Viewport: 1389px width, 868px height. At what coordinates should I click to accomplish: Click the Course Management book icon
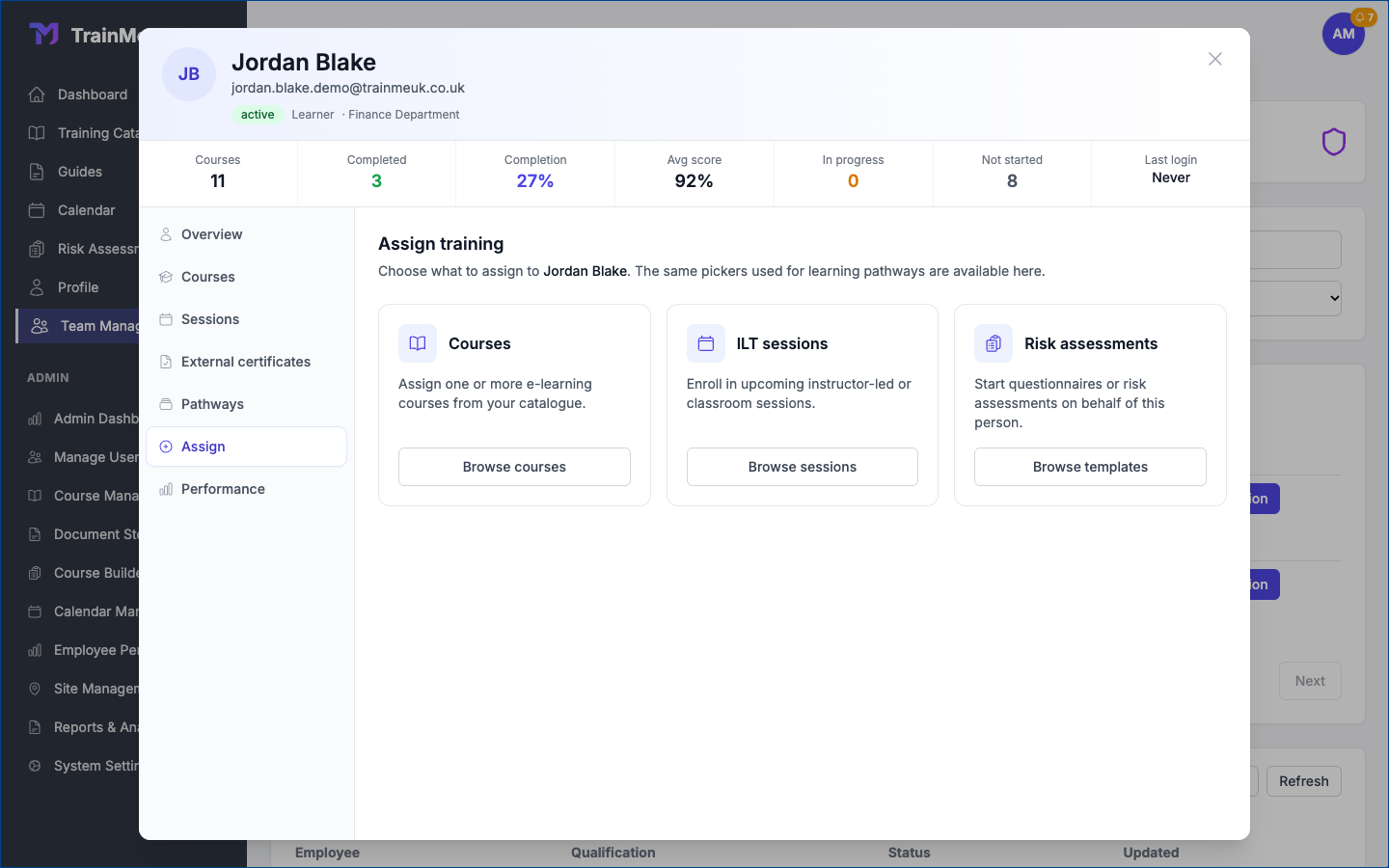click(x=35, y=496)
